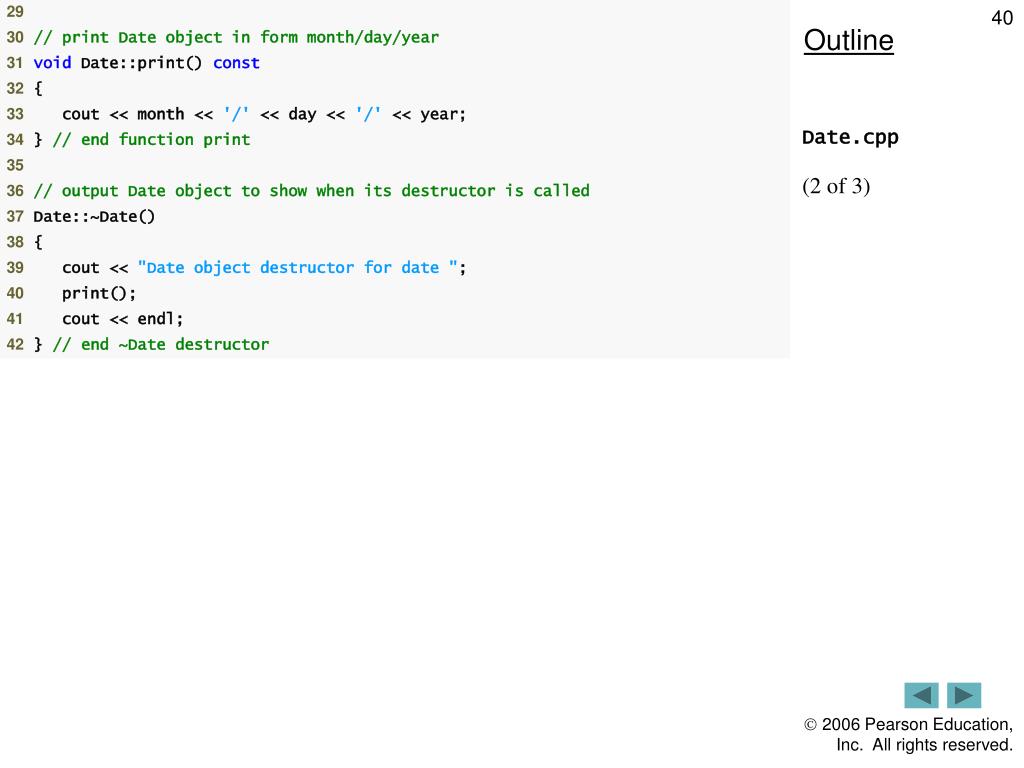1024x768 pixels.
Task: Click the opening brace on line 38
Action: [38, 242]
